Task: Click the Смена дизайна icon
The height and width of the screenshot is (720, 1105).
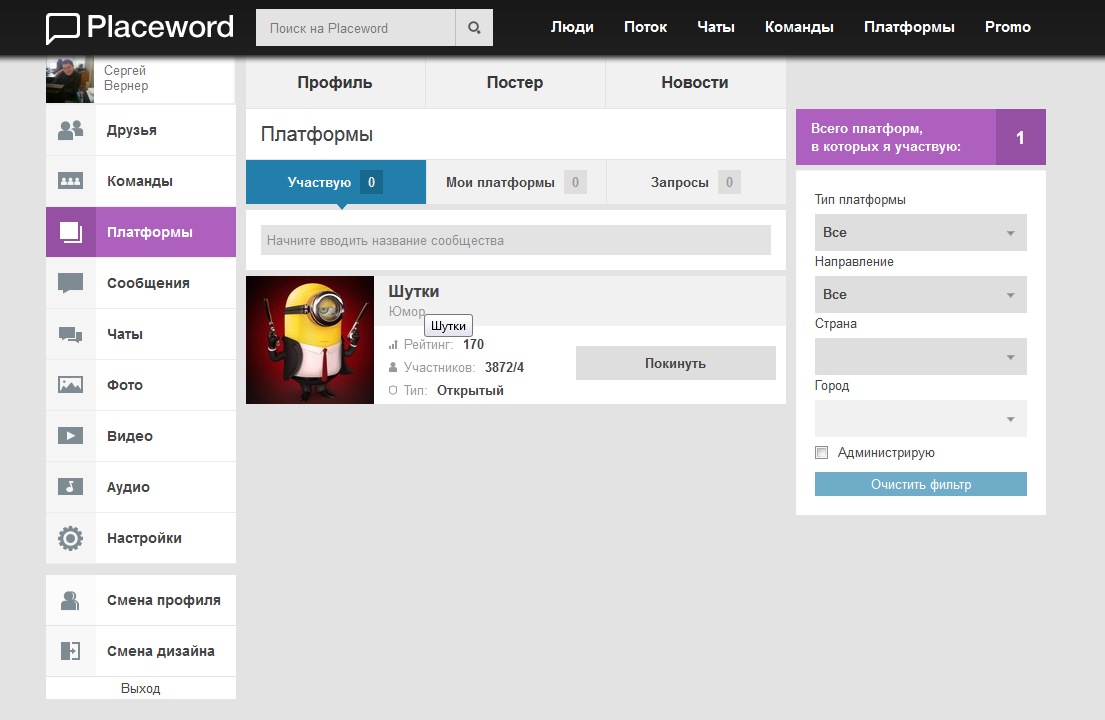Action: click(70, 651)
